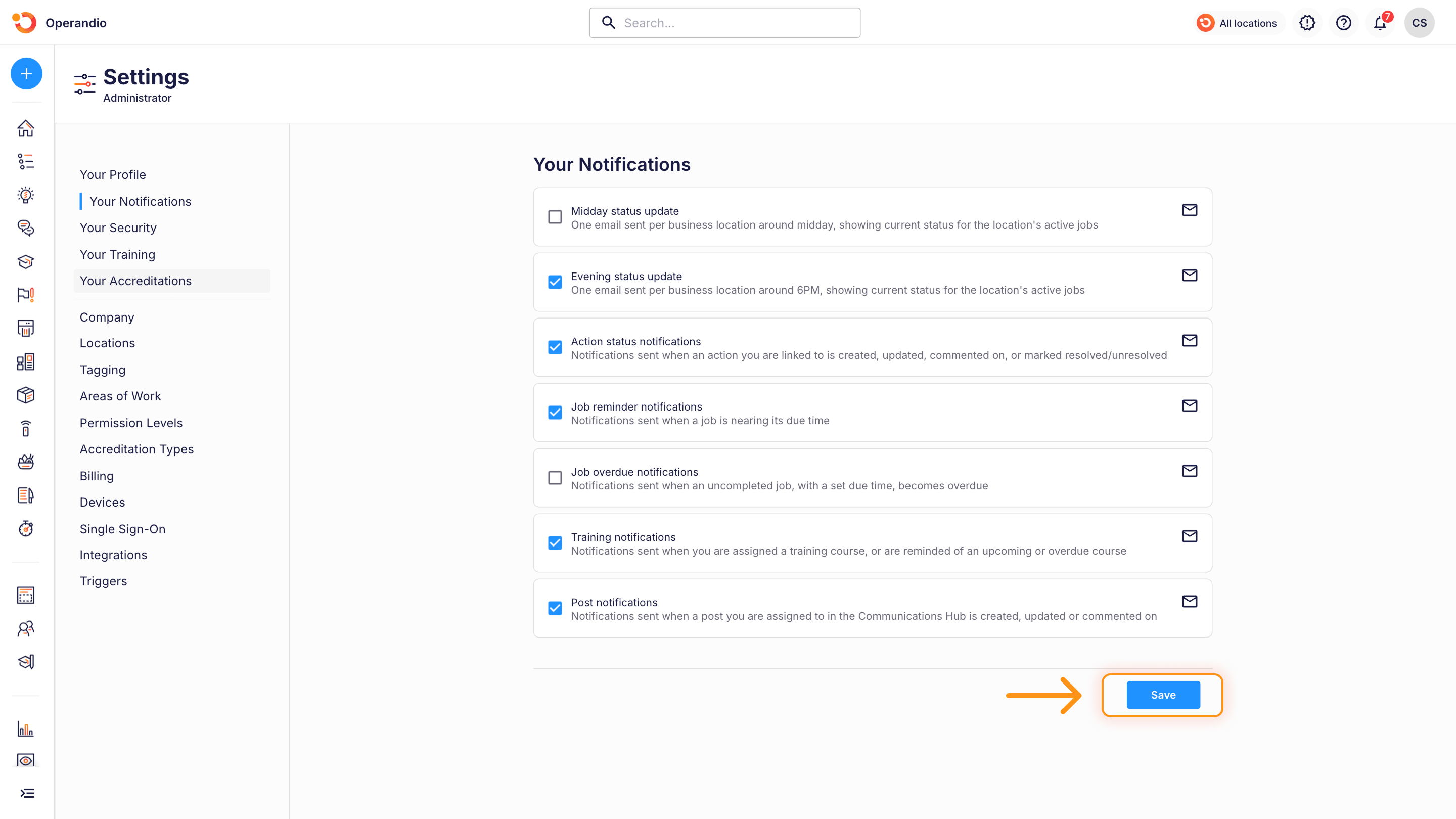Open the flag alert icon in sidebar
This screenshot has width=1456, height=819.
pyautogui.click(x=26, y=295)
